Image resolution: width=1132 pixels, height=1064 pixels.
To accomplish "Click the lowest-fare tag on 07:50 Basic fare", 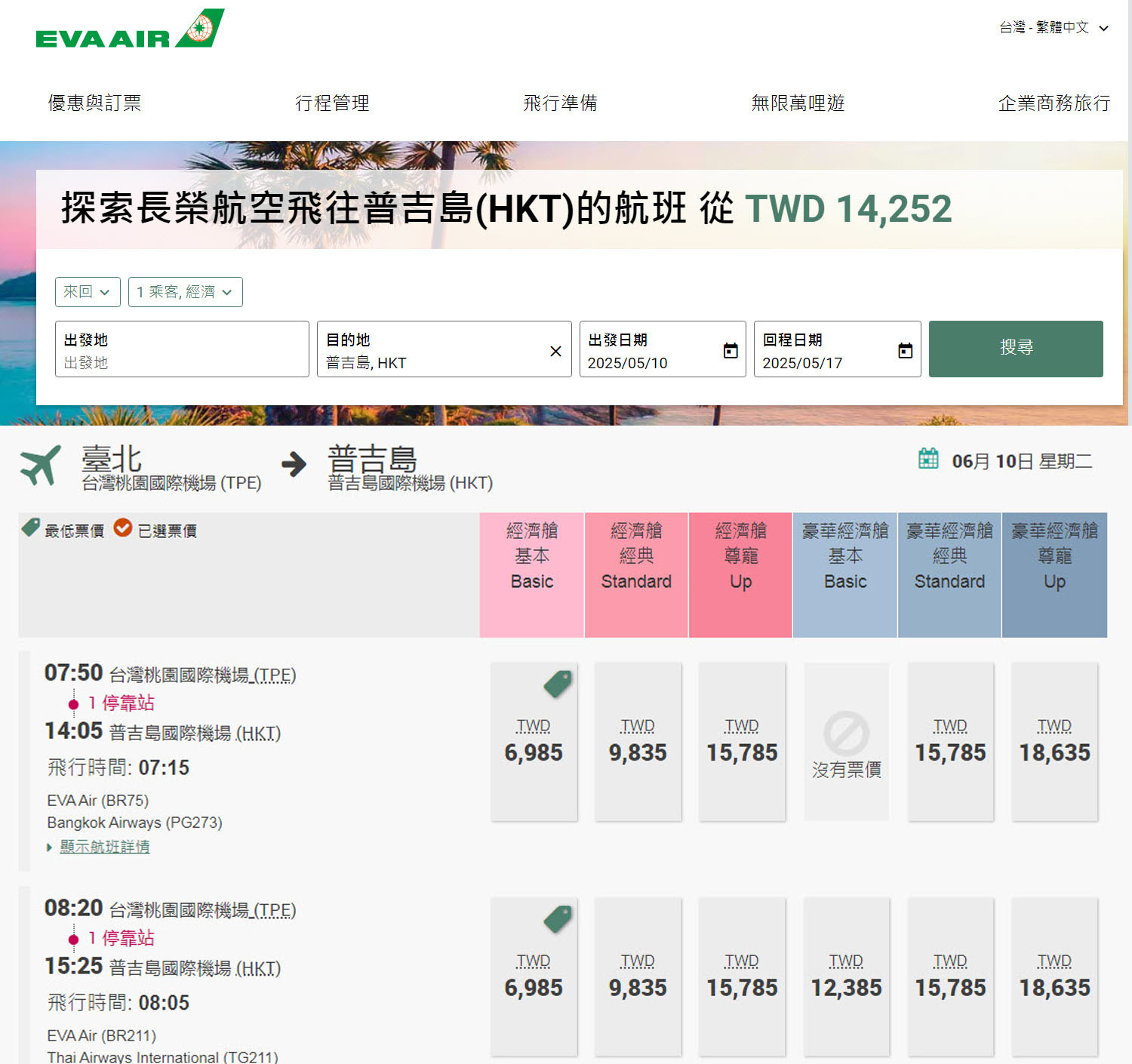I will 558,684.
